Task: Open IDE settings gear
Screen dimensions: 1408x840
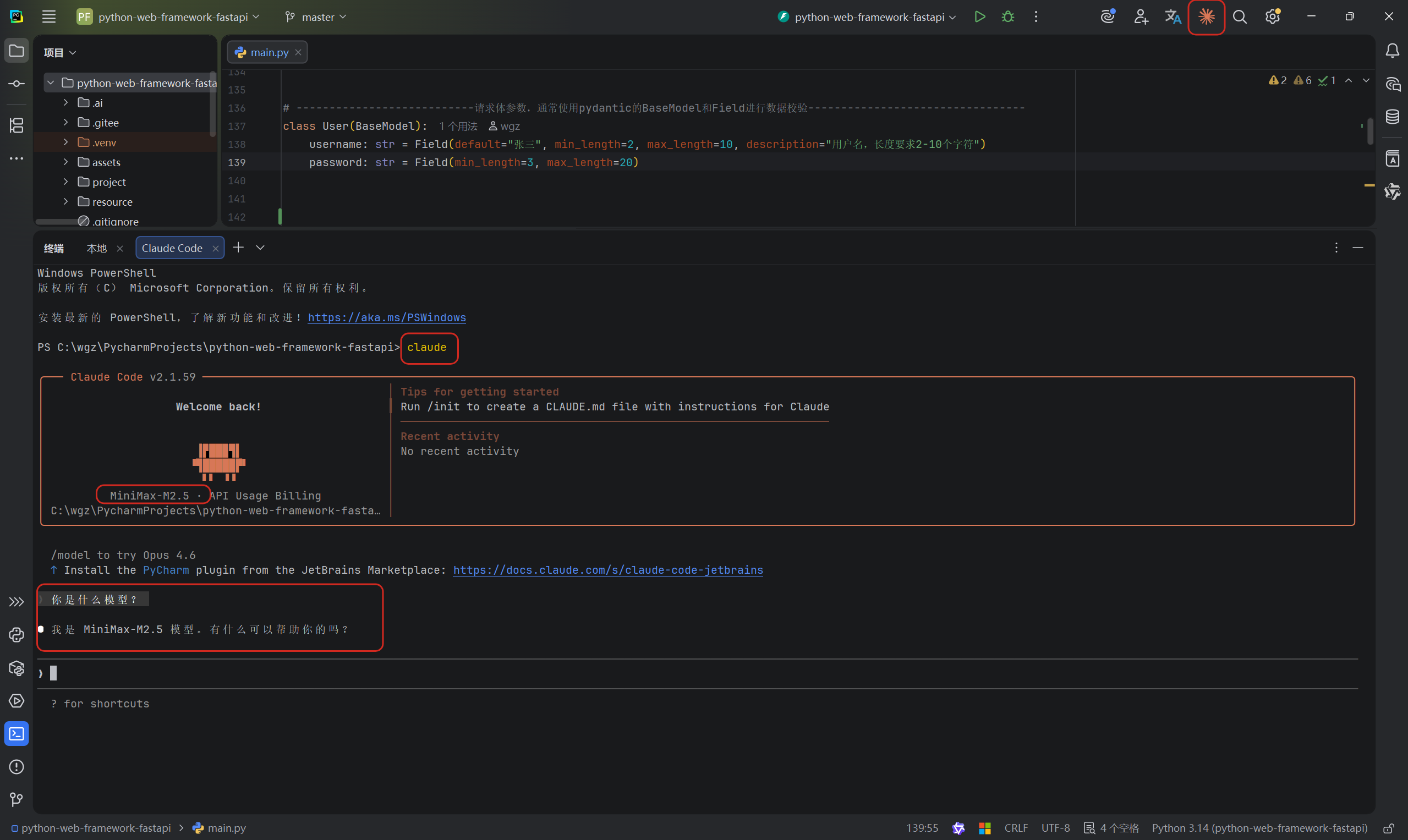Action: pyautogui.click(x=1273, y=17)
